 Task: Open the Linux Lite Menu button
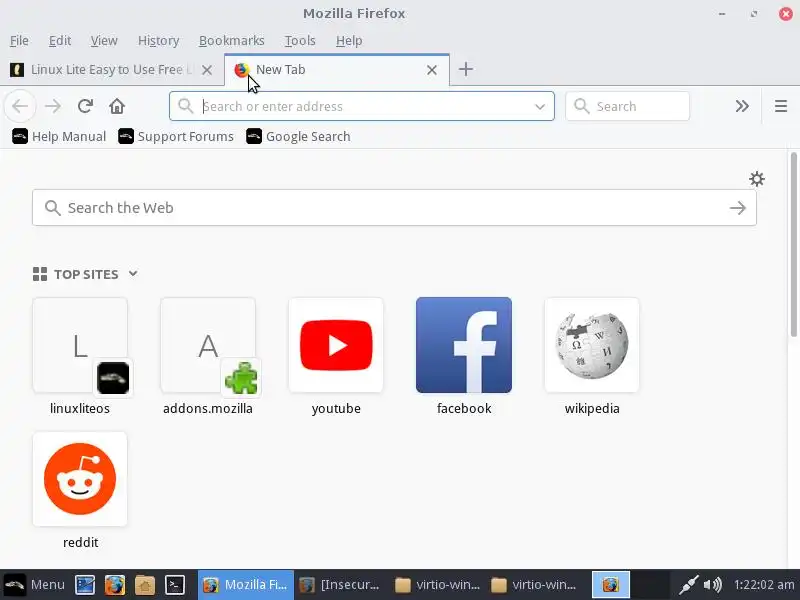coord(34,584)
